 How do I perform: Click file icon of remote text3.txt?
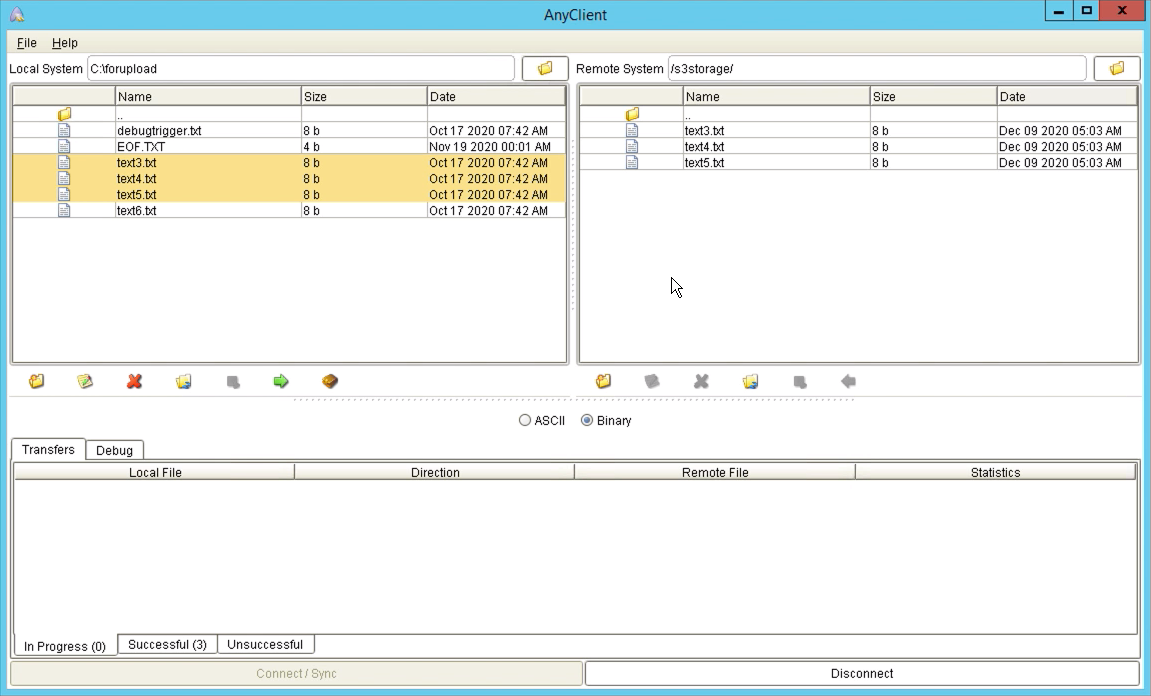tap(632, 131)
